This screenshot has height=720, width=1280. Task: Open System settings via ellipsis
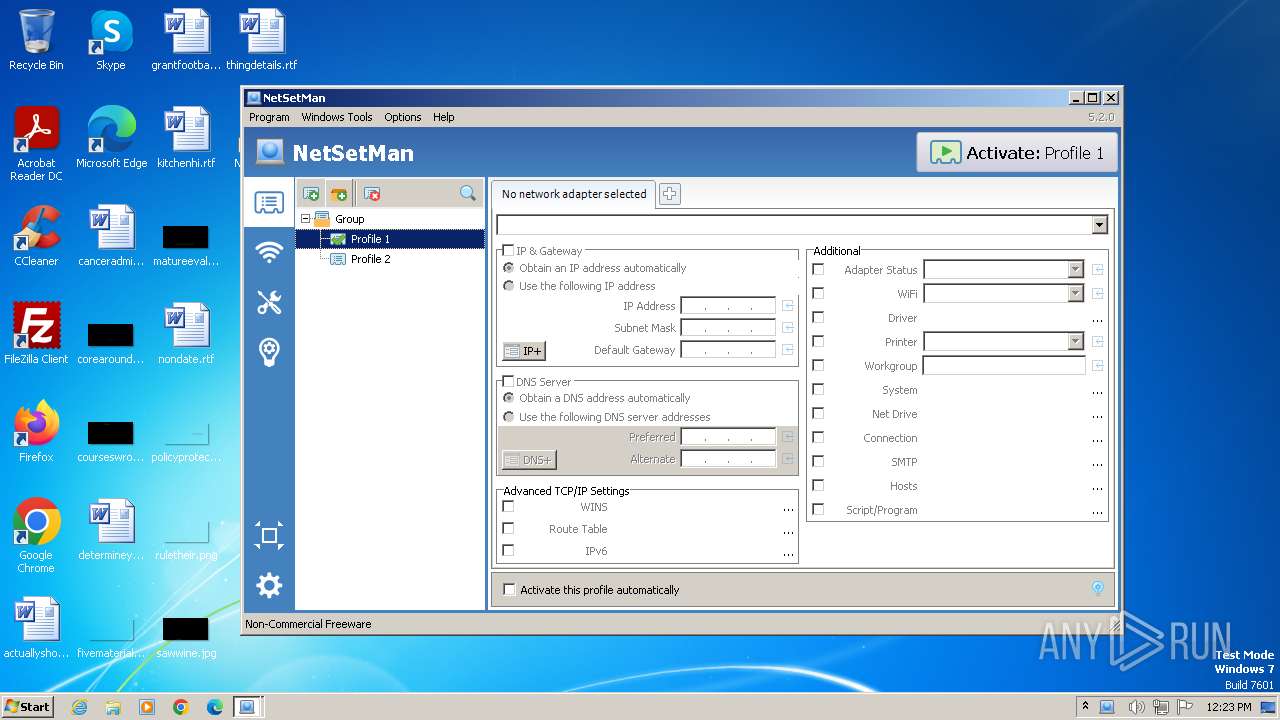point(1097,392)
